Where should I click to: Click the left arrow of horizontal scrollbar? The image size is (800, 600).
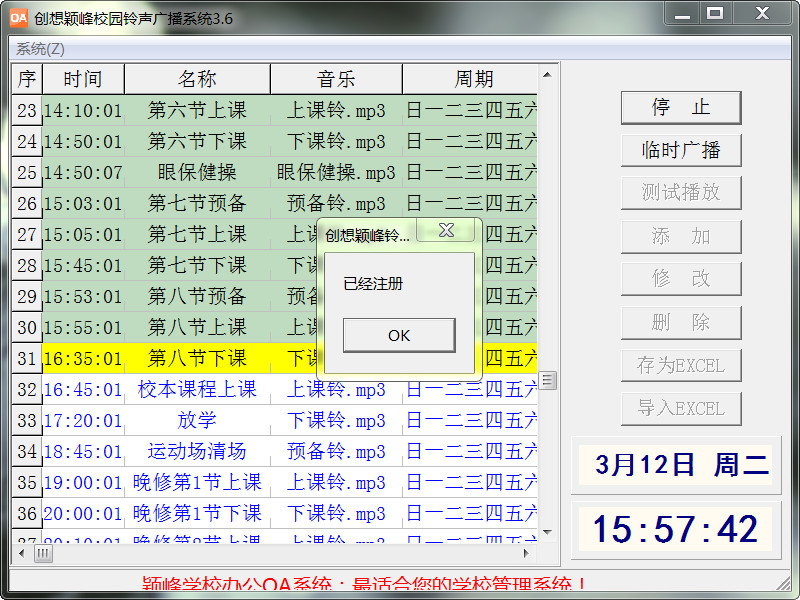(x=20, y=553)
